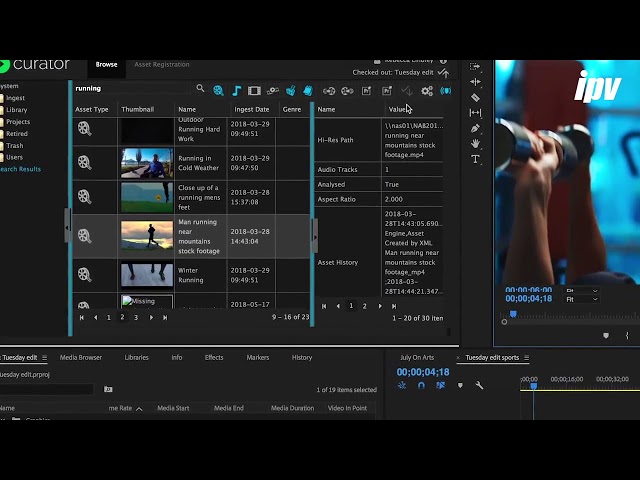
Task: Collapse the left sidebar panel arrow
Action: click(67, 226)
